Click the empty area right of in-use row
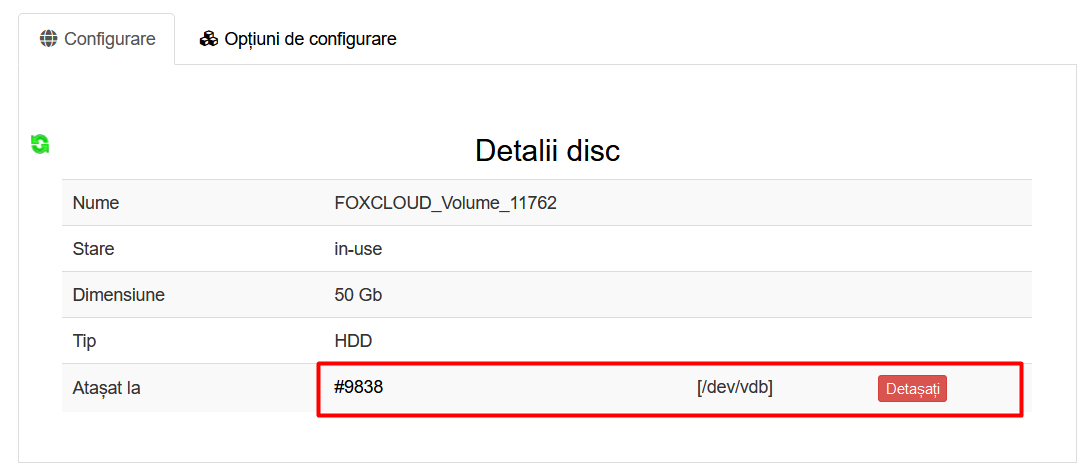Image resolution: width=1077 pixels, height=467 pixels. [700, 249]
